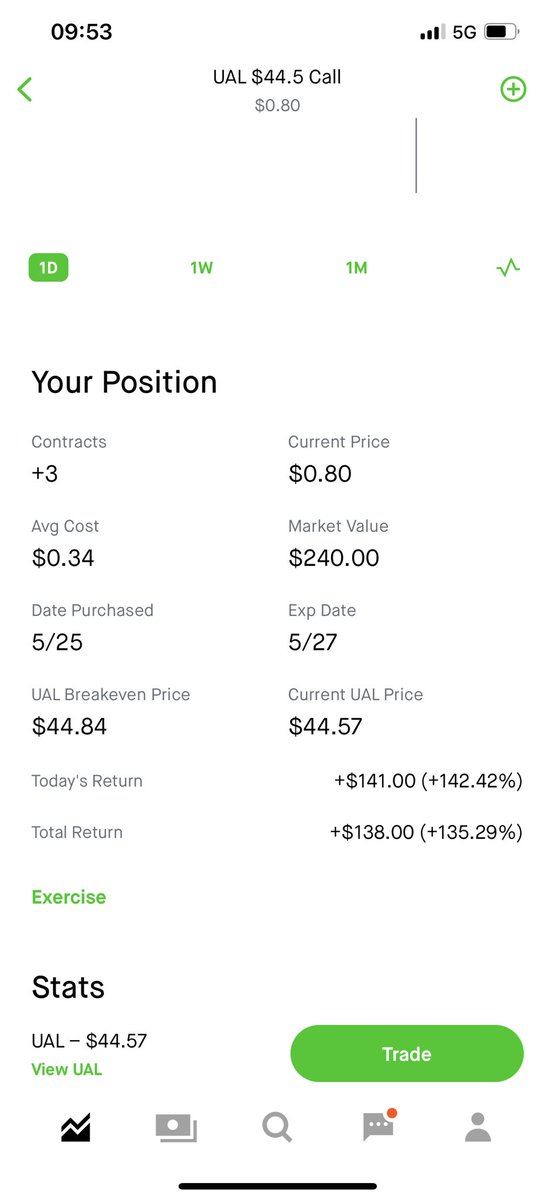
Task: Open messages tab with notification dot
Action: pos(379,1126)
